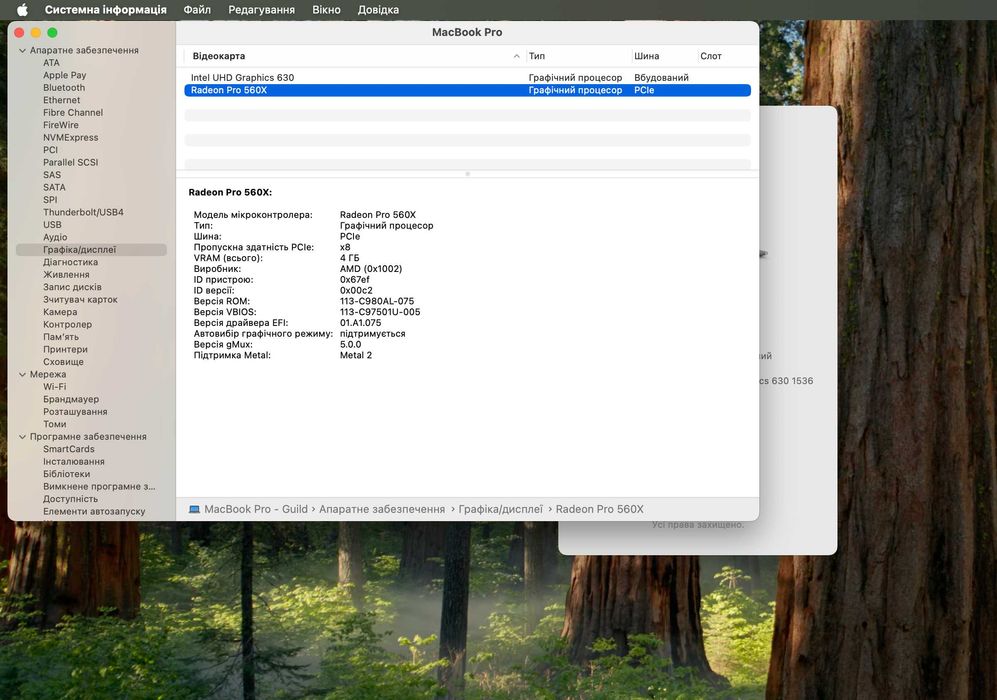Select ATA in the sidebar
The image size is (997, 700).
tap(52, 62)
